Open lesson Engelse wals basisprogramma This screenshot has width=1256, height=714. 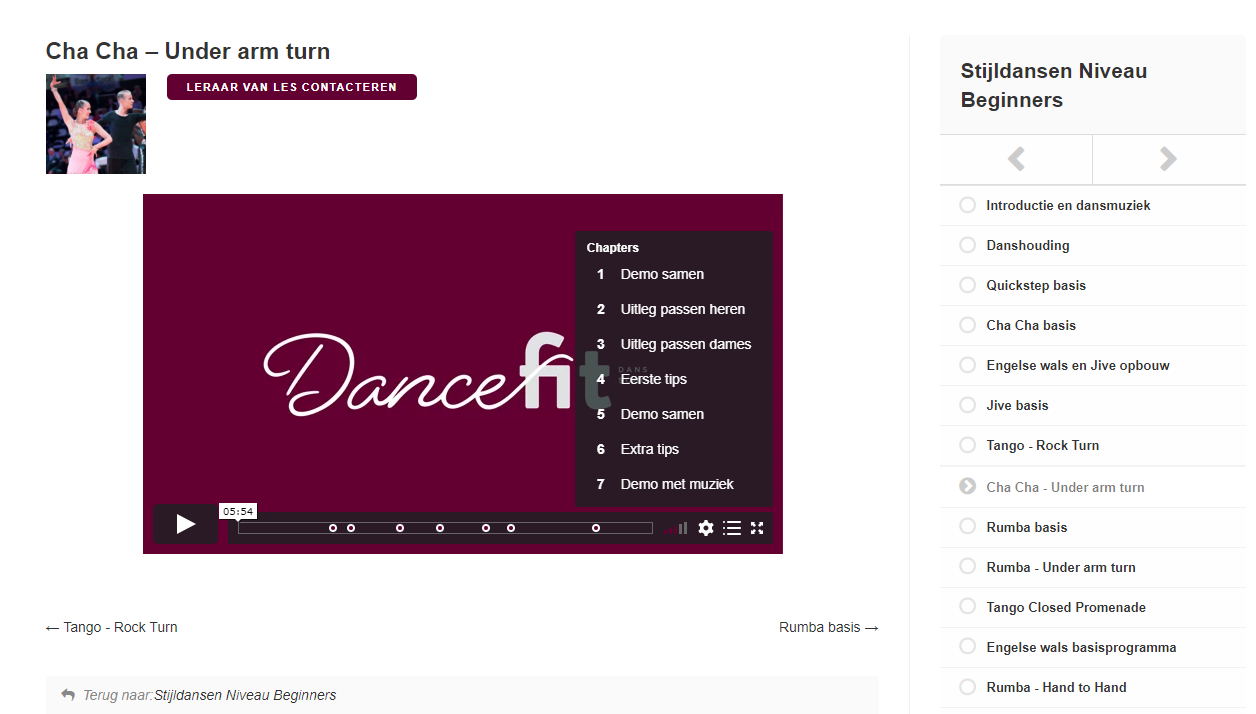click(1081, 647)
